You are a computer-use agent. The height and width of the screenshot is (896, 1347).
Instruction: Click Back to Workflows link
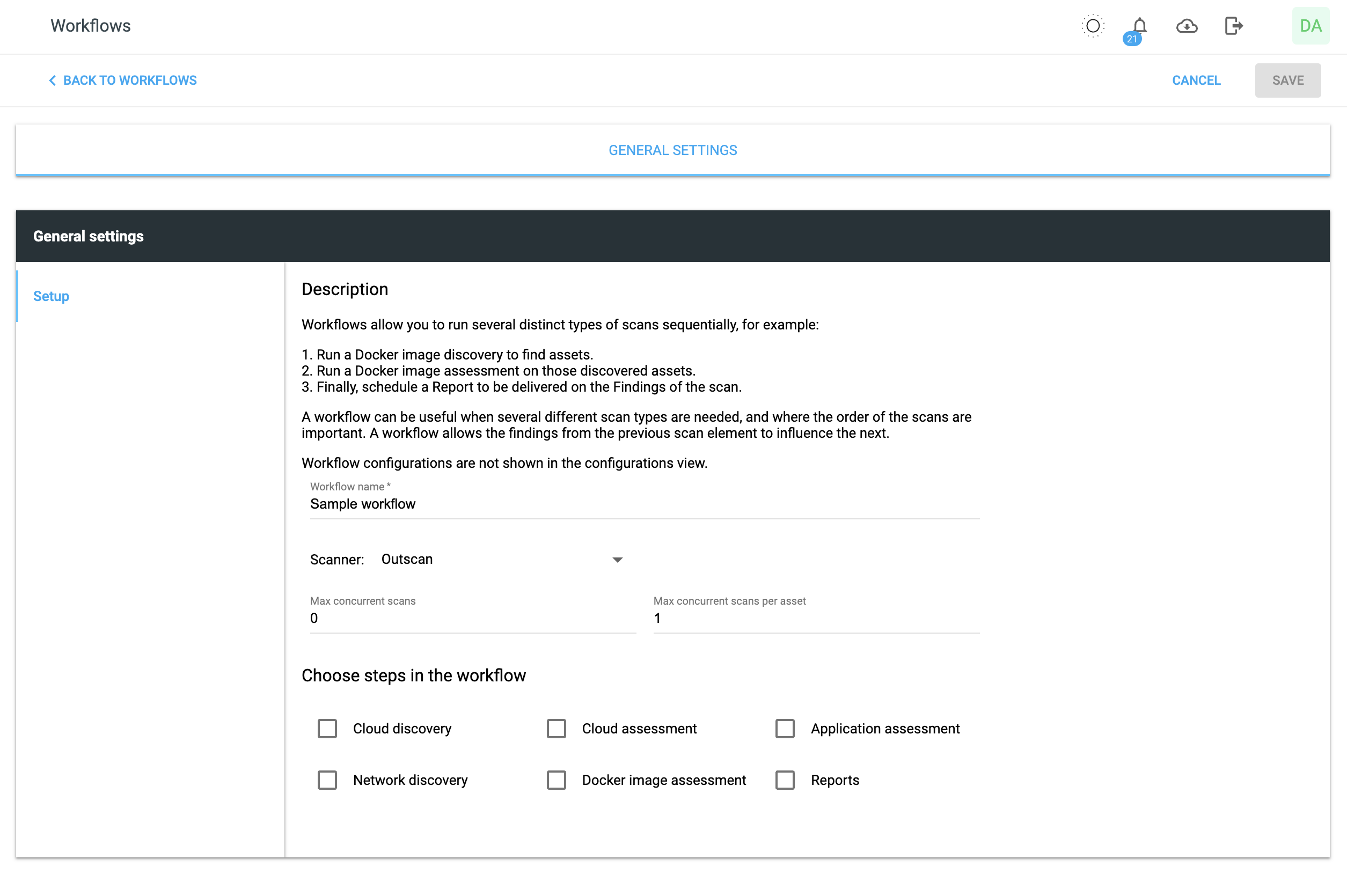(130, 80)
